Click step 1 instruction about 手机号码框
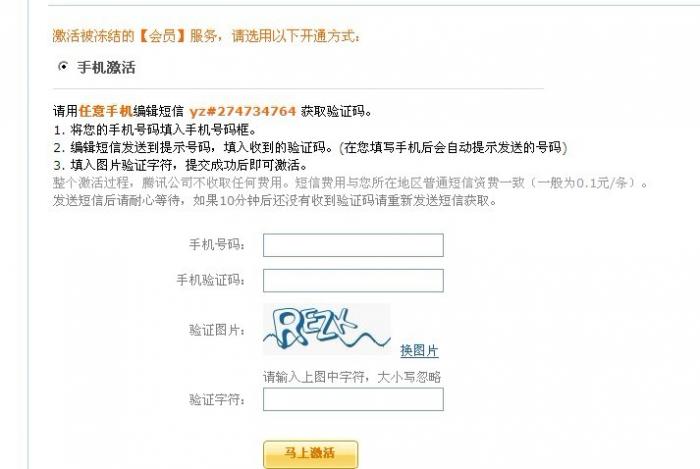This screenshot has height=469, width=700. tap(155, 130)
